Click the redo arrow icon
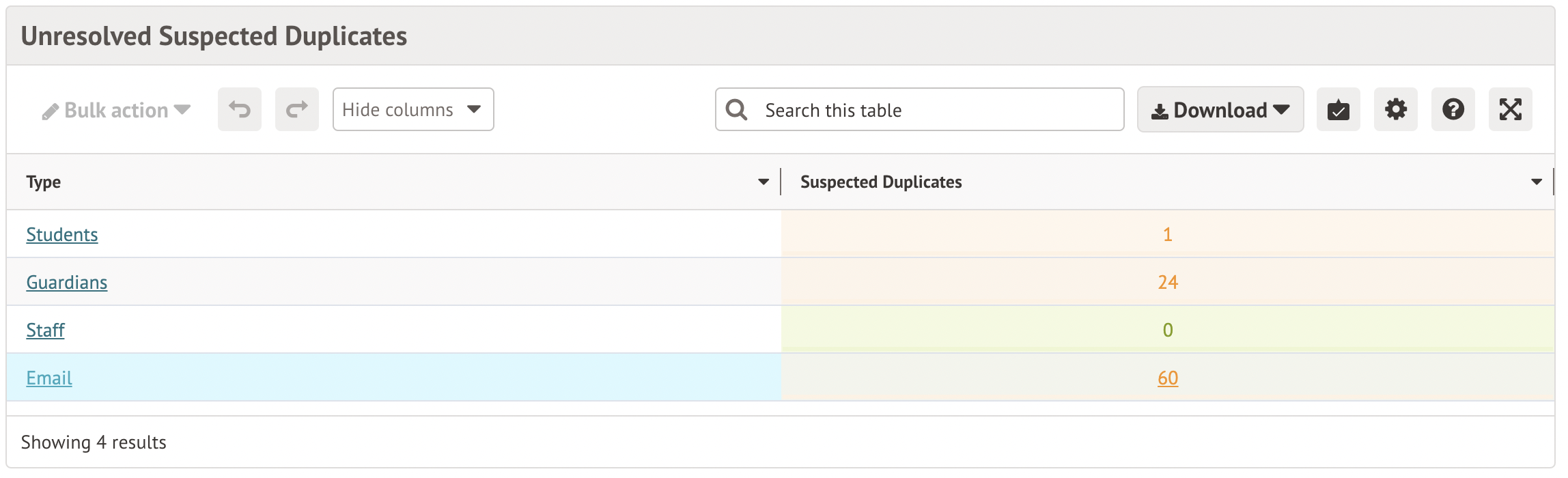 [296, 109]
